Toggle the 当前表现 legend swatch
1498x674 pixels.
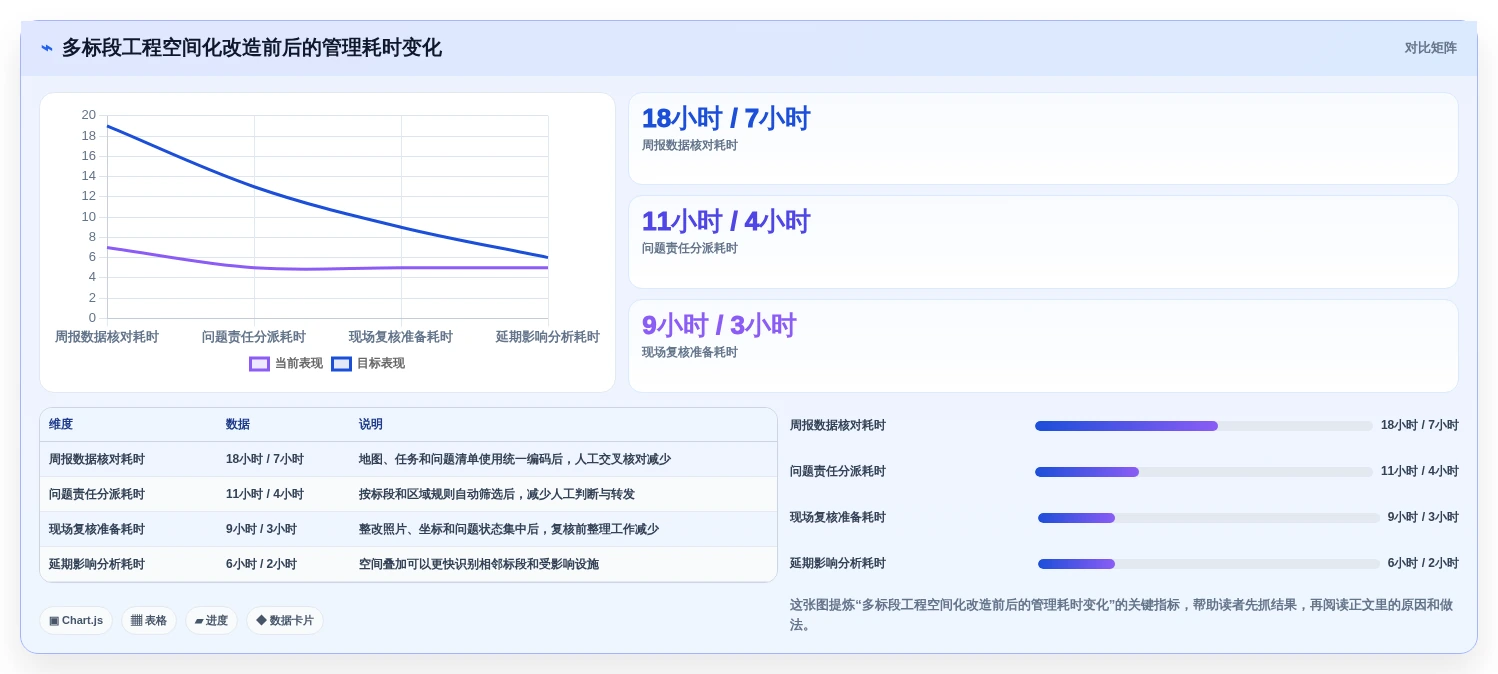260,364
